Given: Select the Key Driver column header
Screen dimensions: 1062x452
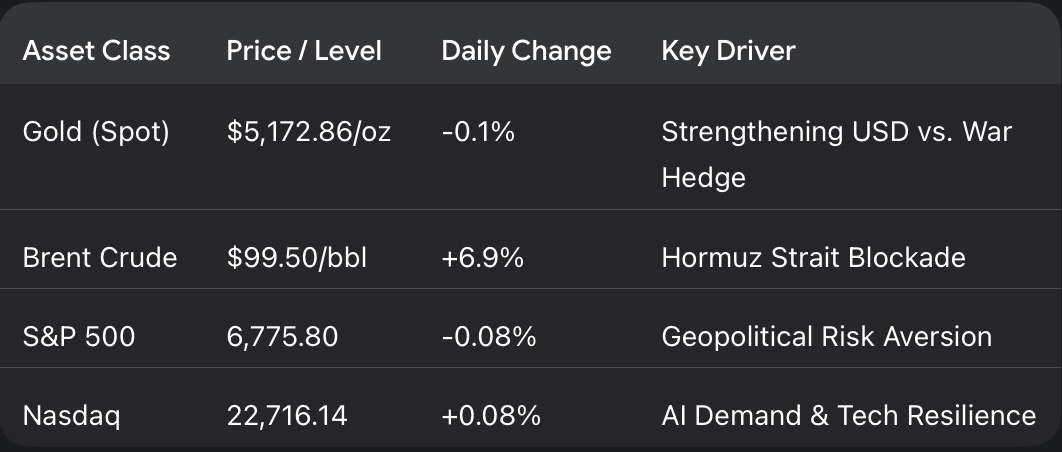Looking at the screenshot, I should coord(728,51).
